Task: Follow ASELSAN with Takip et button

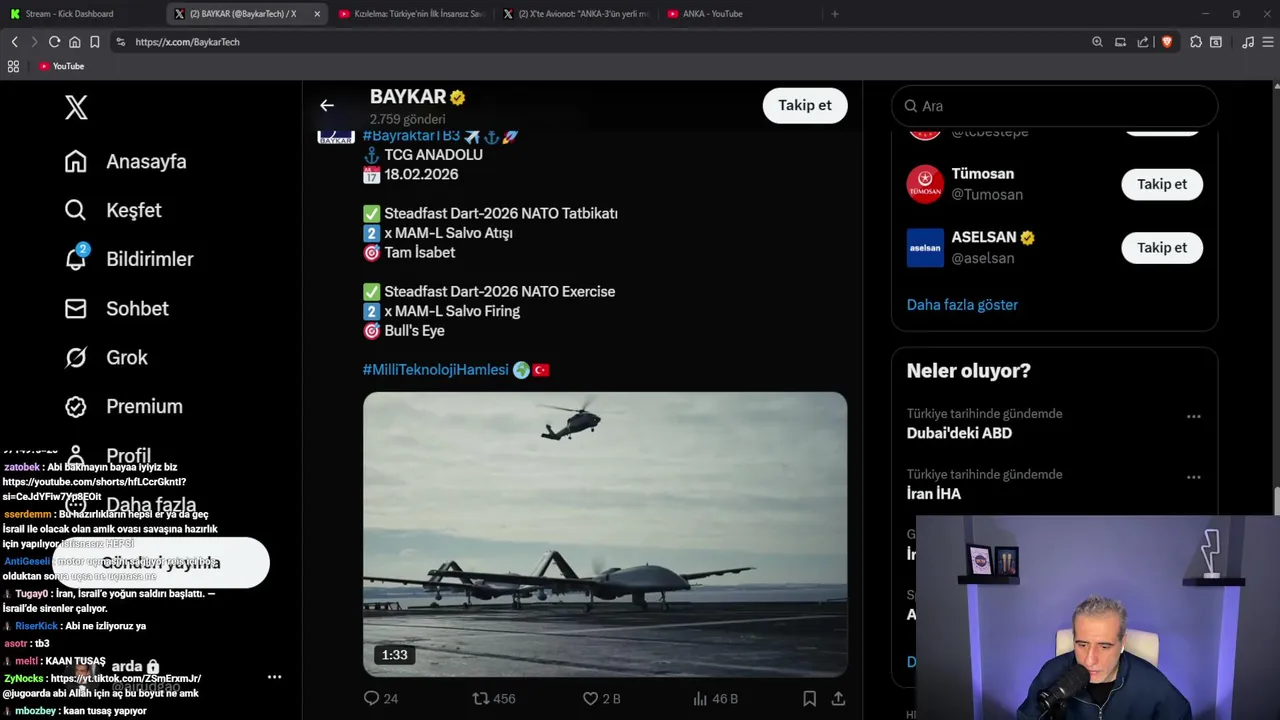Action: (x=1162, y=247)
